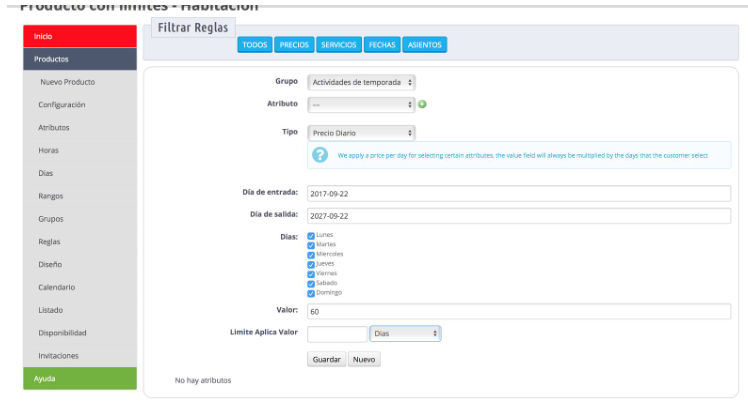Open the Dias unit dropdown for limit
This screenshot has width=748, height=402.
(x=405, y=333)
